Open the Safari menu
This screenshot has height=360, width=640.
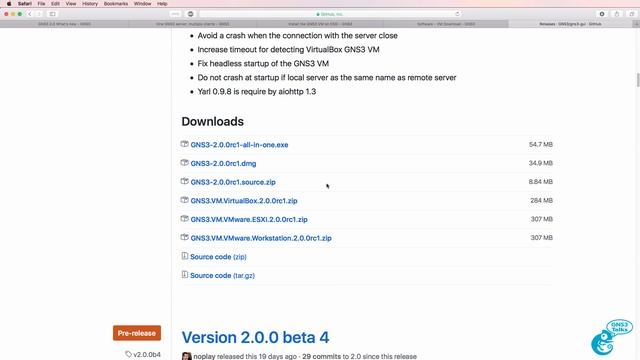click(x=24, y=4)
